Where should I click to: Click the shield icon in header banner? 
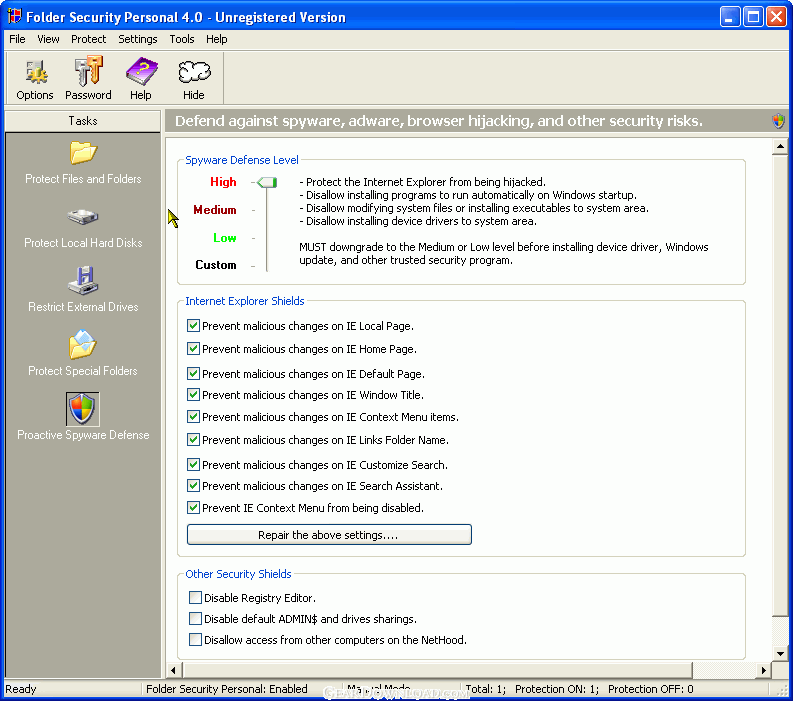click(778, 121)
